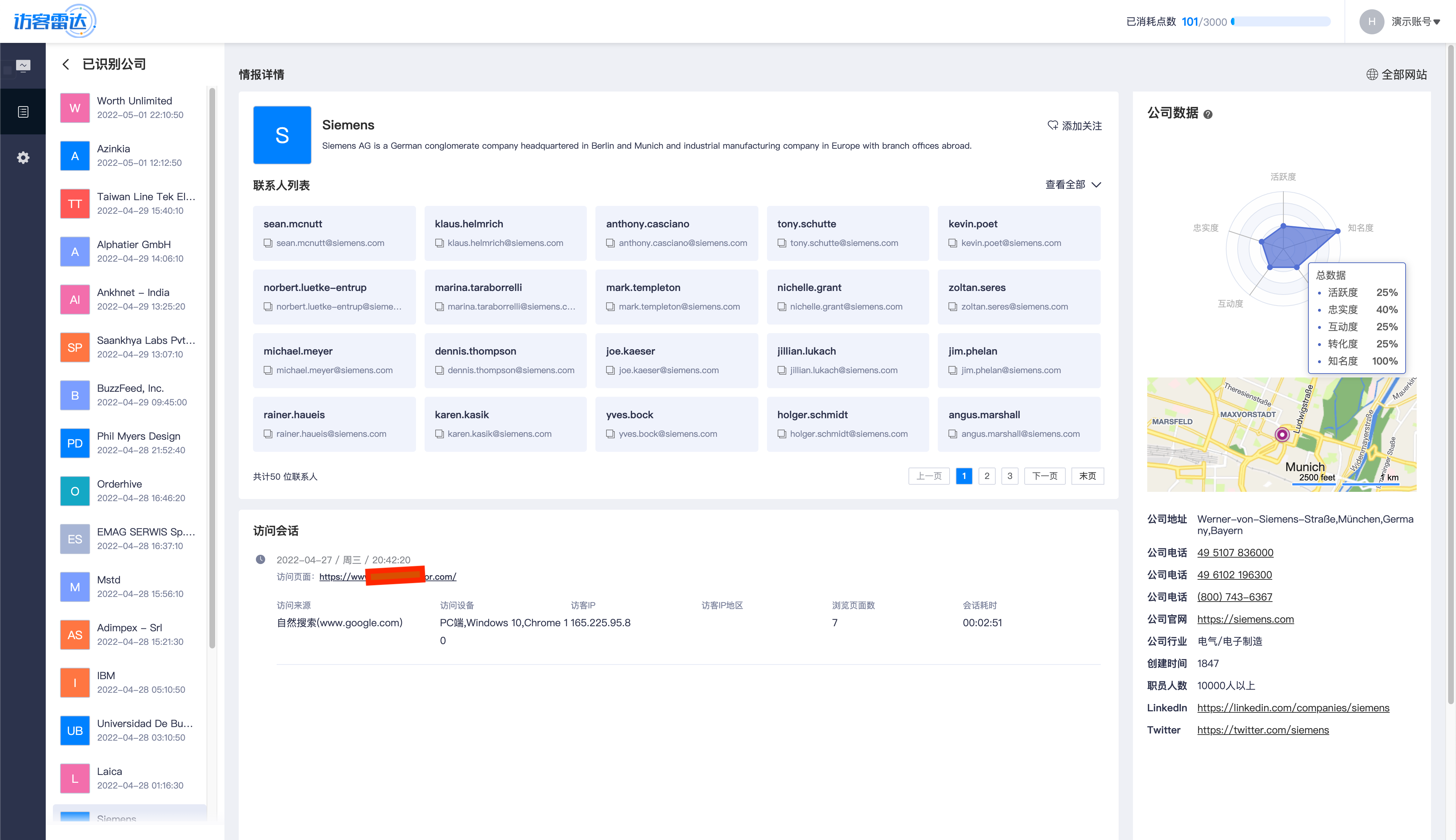Screen dimensions: 1456x840
Task: Open the 演示账号 account dropdown
Action: 1416,22
